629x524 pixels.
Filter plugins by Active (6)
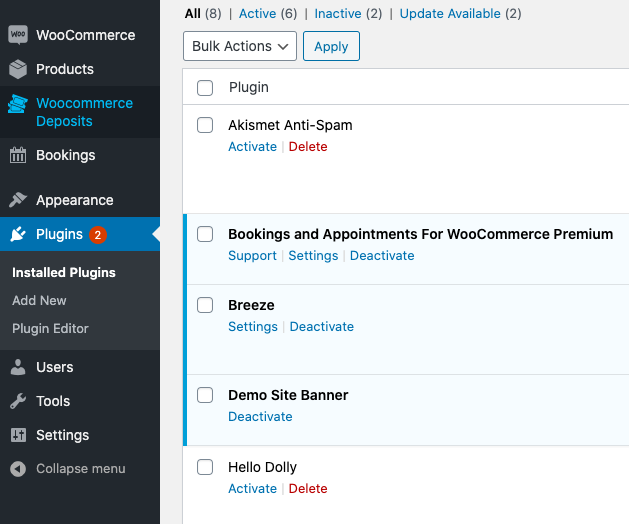(268, 14)
